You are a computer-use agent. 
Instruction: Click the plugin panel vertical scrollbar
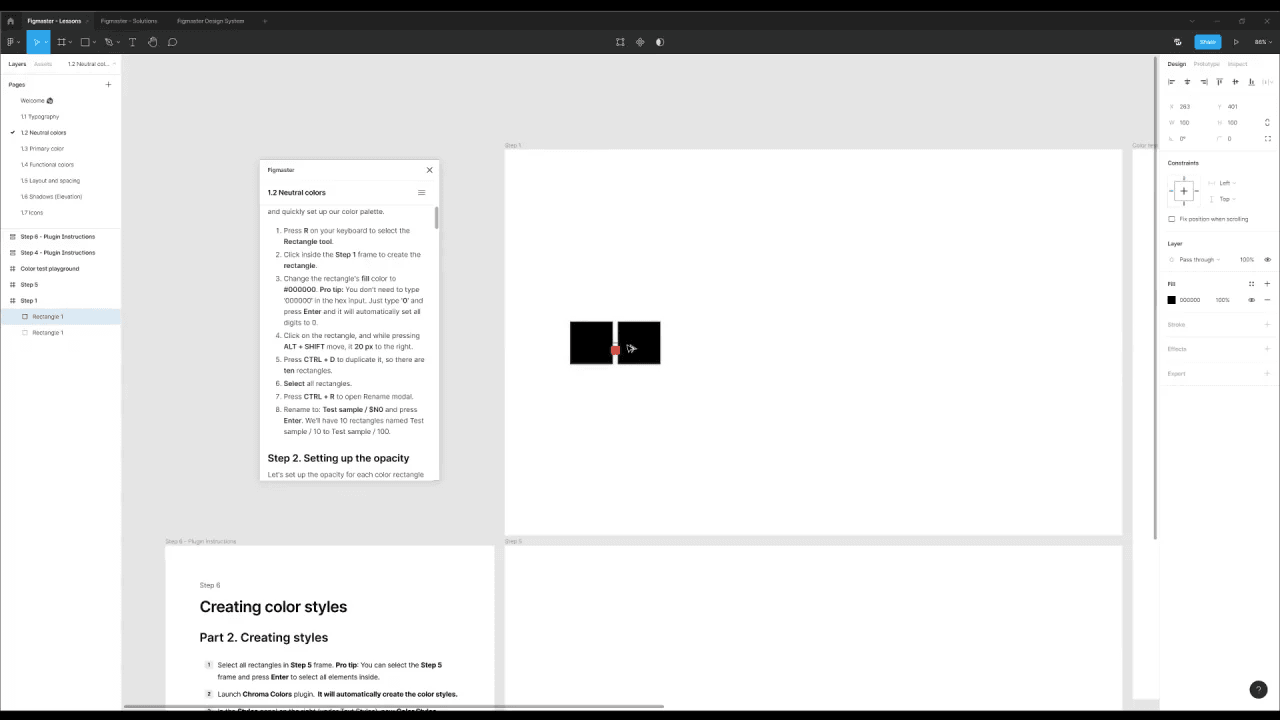[436, 218]
